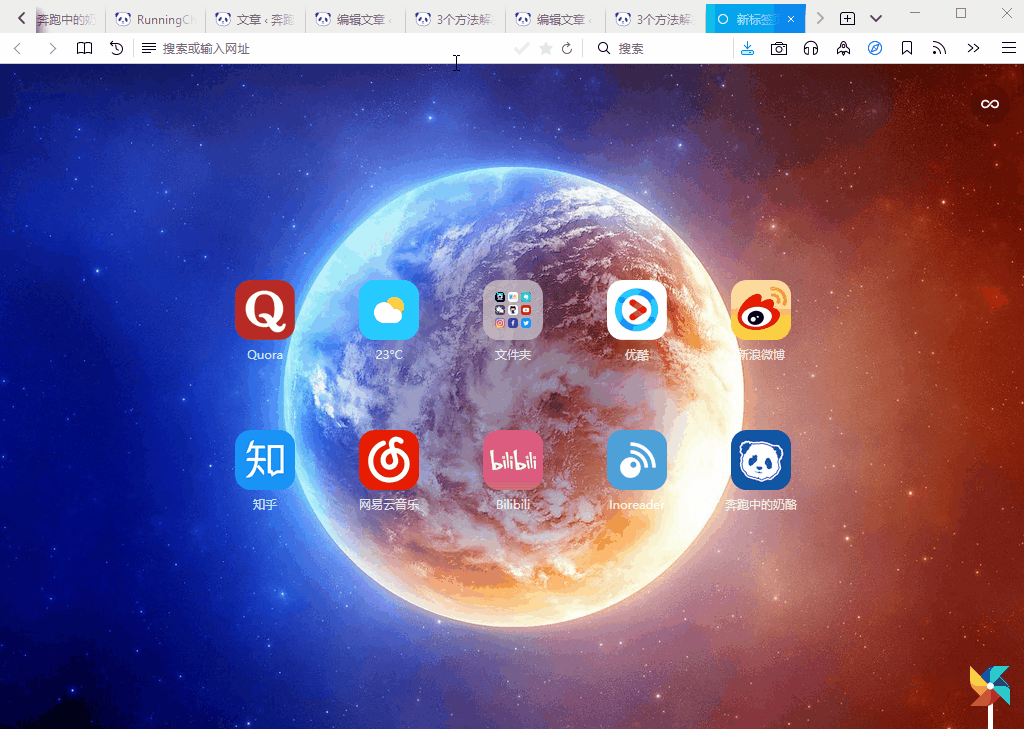Click the headphones icon in the toolbar
1024x729 pixels.
tap(811, 48)
